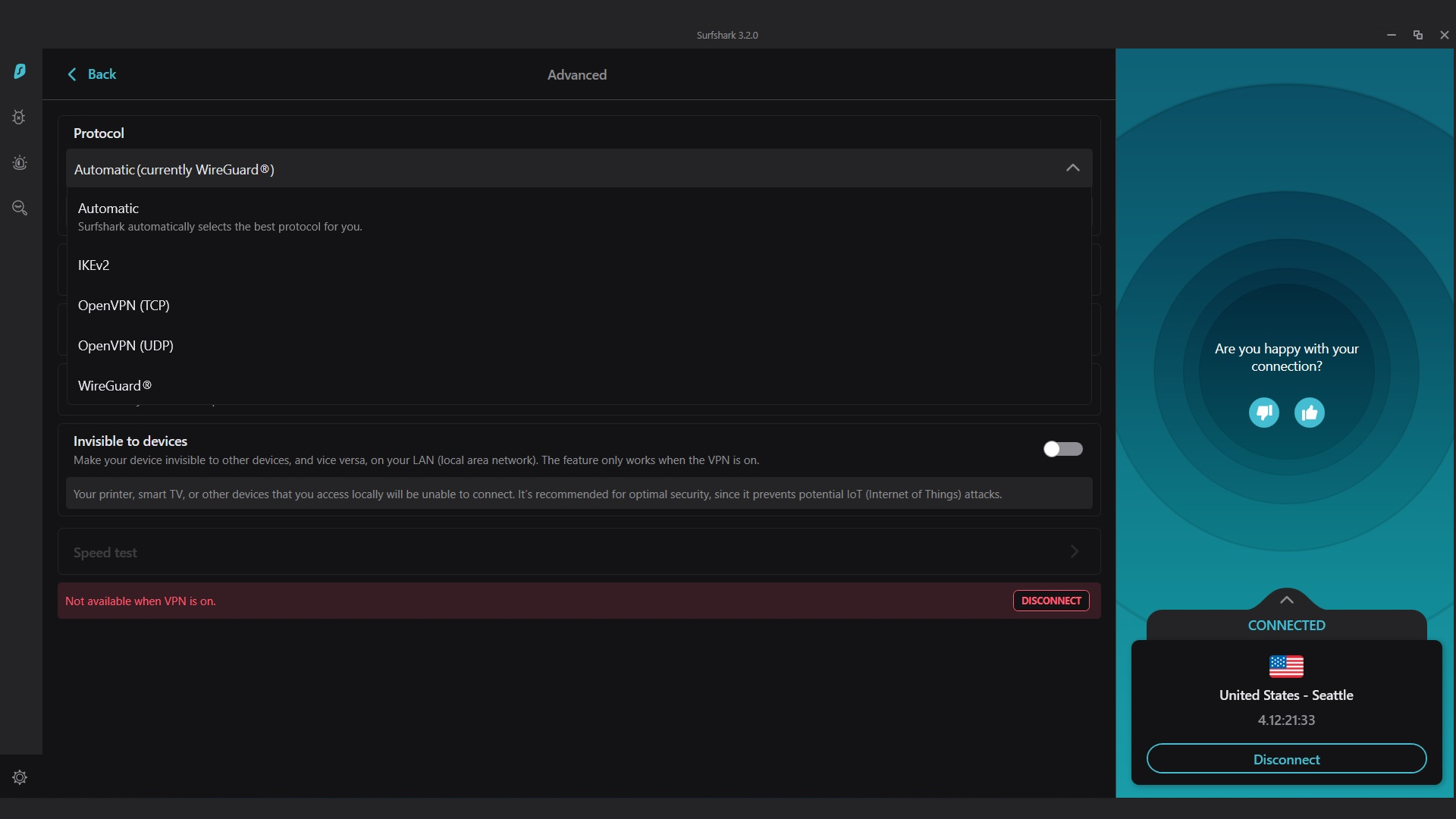Go Back to previous settings page
Screen dimensions: 1456x819
(92, 74)
